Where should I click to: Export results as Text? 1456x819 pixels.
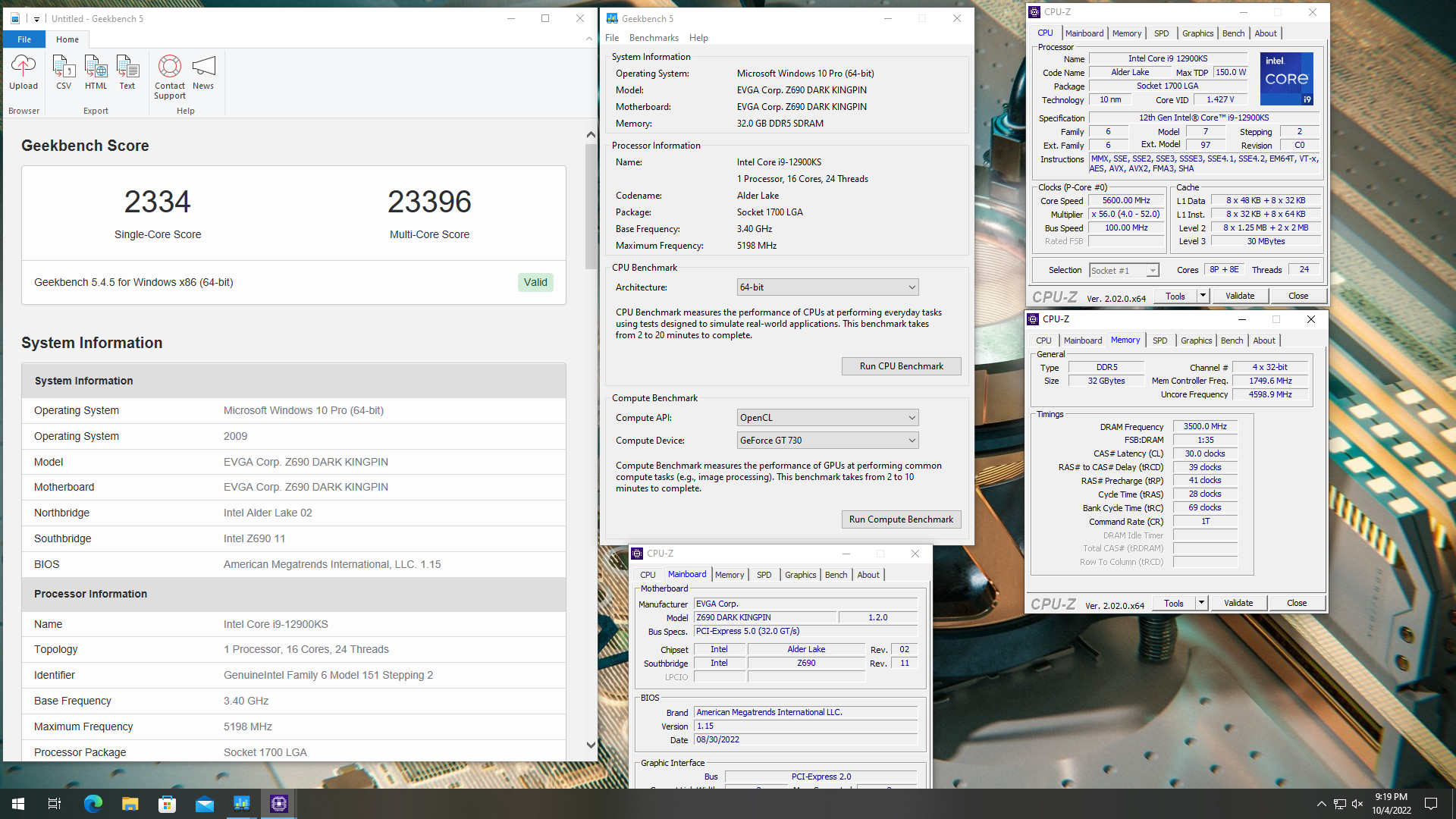click(x=127, y=73)
